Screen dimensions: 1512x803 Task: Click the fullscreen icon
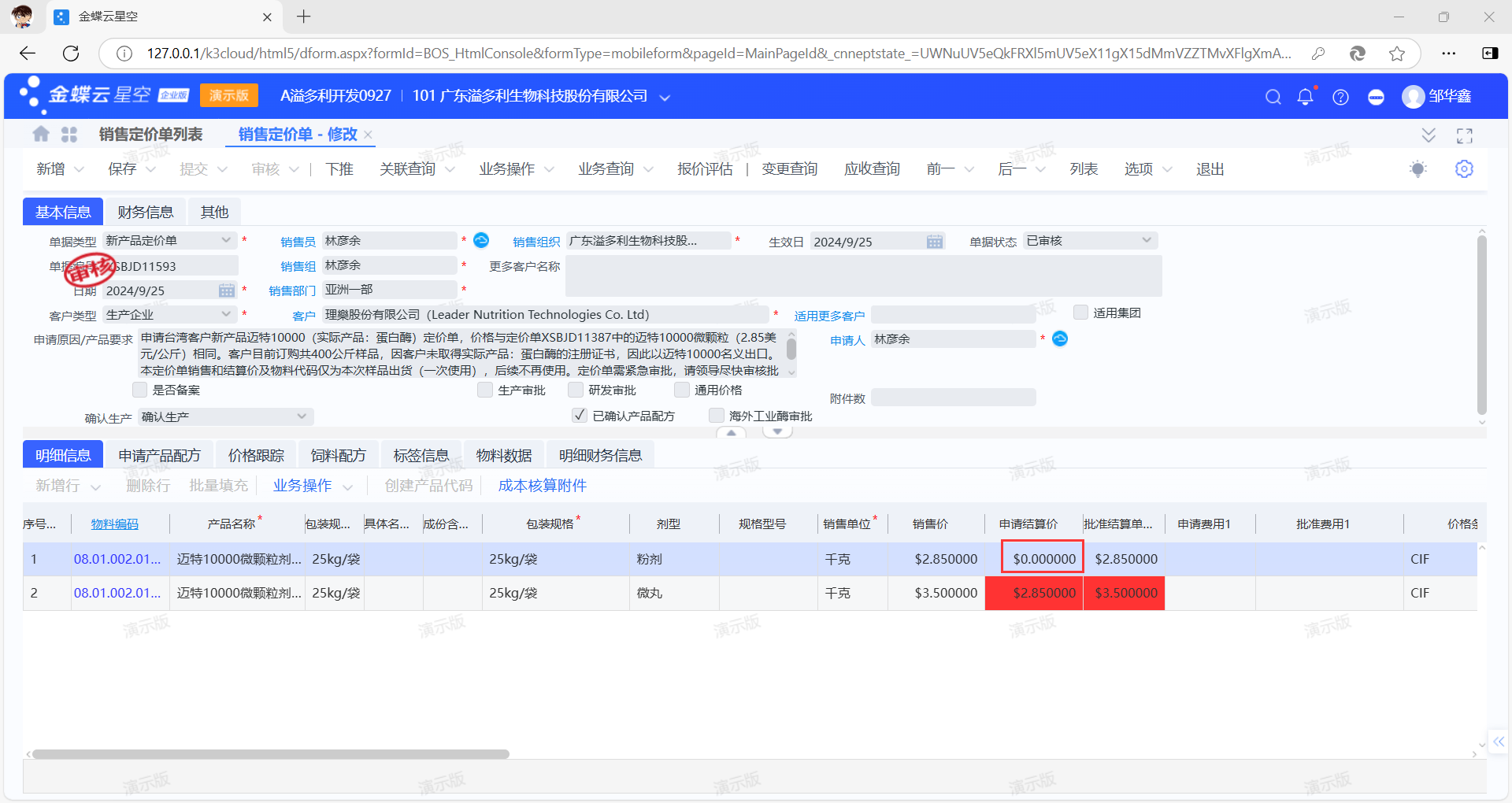1465,135
